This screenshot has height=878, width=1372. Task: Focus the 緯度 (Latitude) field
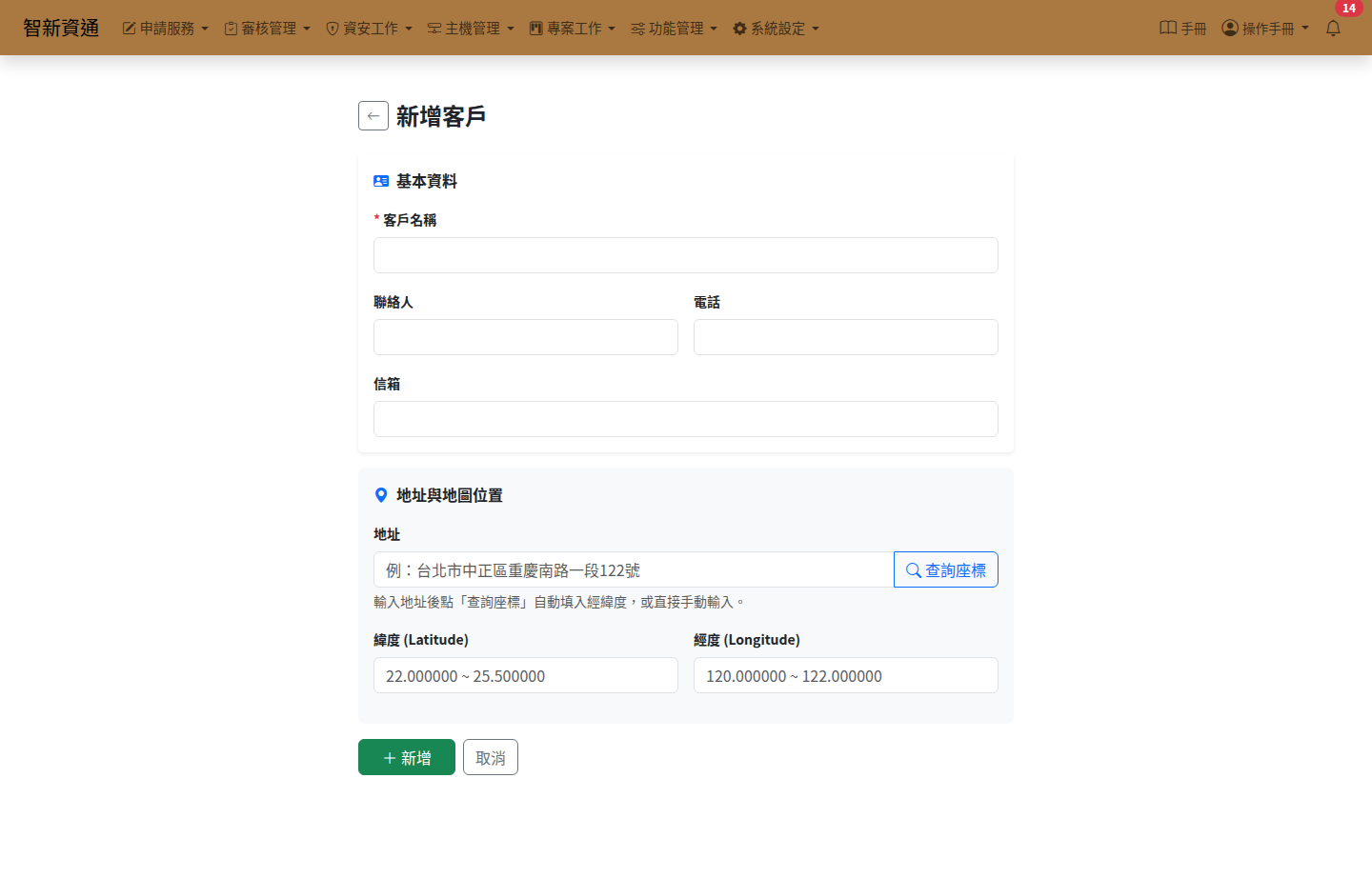526,675
